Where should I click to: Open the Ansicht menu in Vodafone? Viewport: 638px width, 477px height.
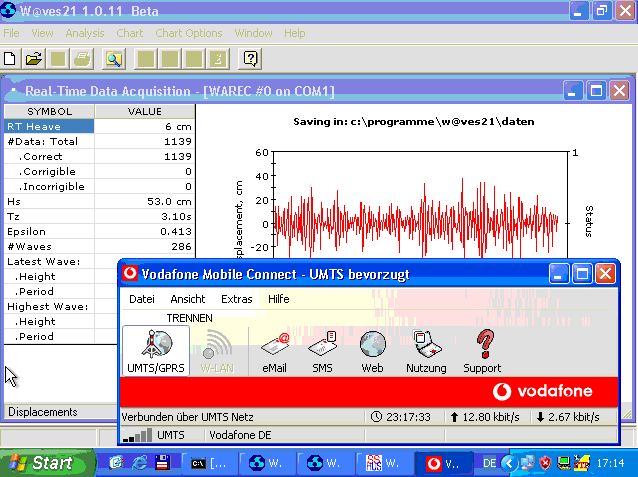[188, 299]
